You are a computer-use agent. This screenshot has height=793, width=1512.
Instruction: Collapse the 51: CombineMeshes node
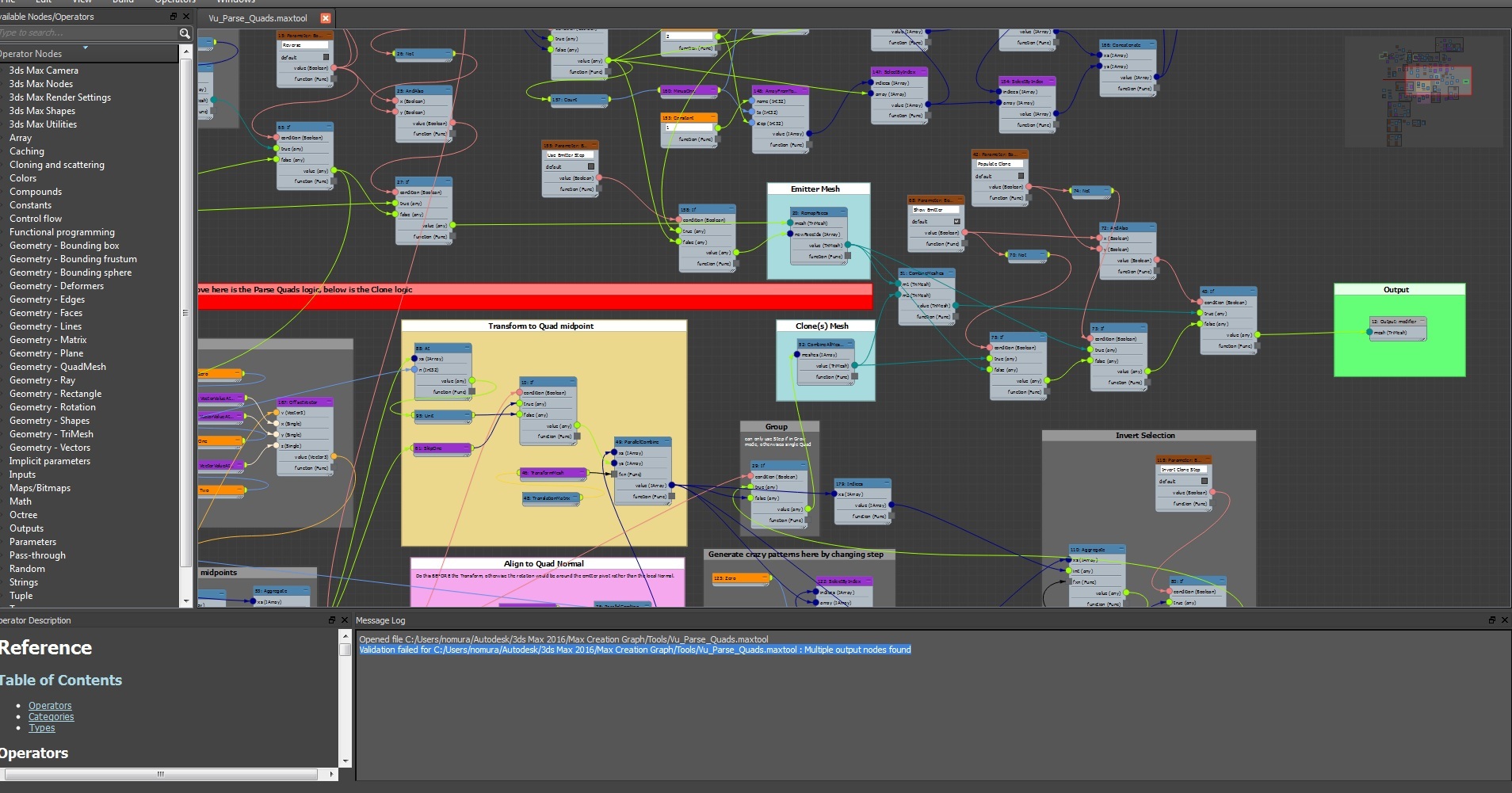click(x=951, y=273)
